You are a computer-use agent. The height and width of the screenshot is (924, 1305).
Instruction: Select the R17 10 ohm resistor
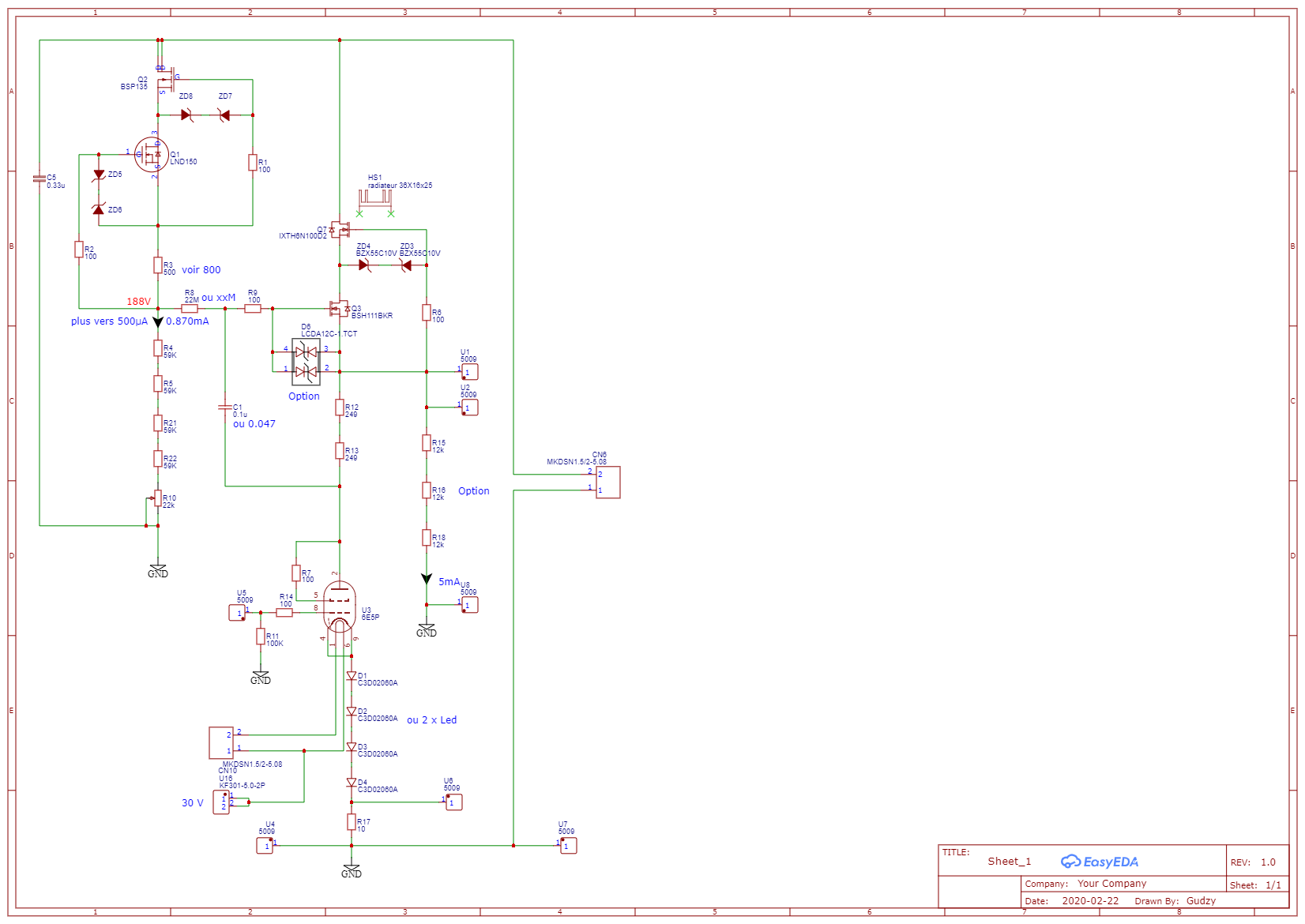(352, 822)
